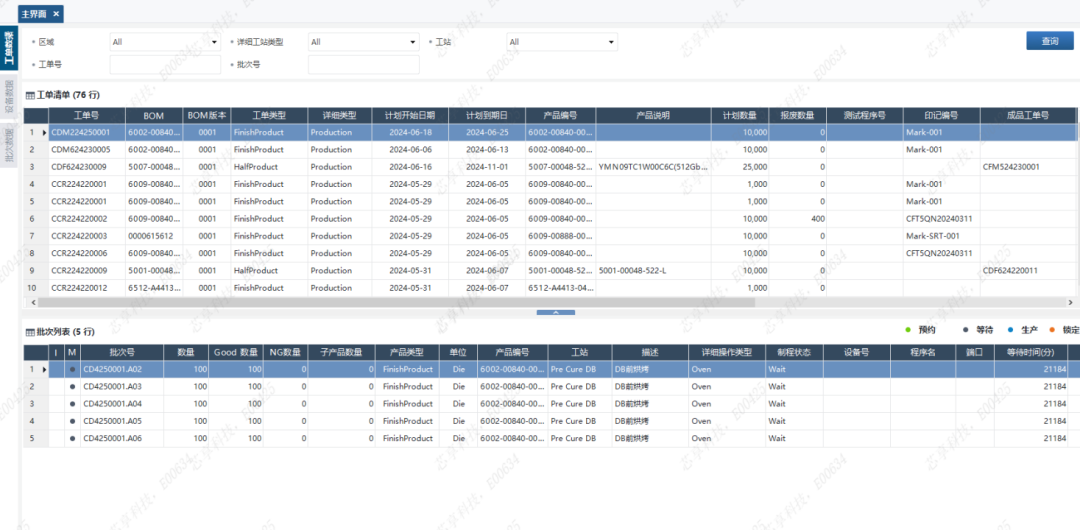Collapse the work order panel with the chevron
The width and height of the screenshot is (1080, 530).
pos(555,312)
